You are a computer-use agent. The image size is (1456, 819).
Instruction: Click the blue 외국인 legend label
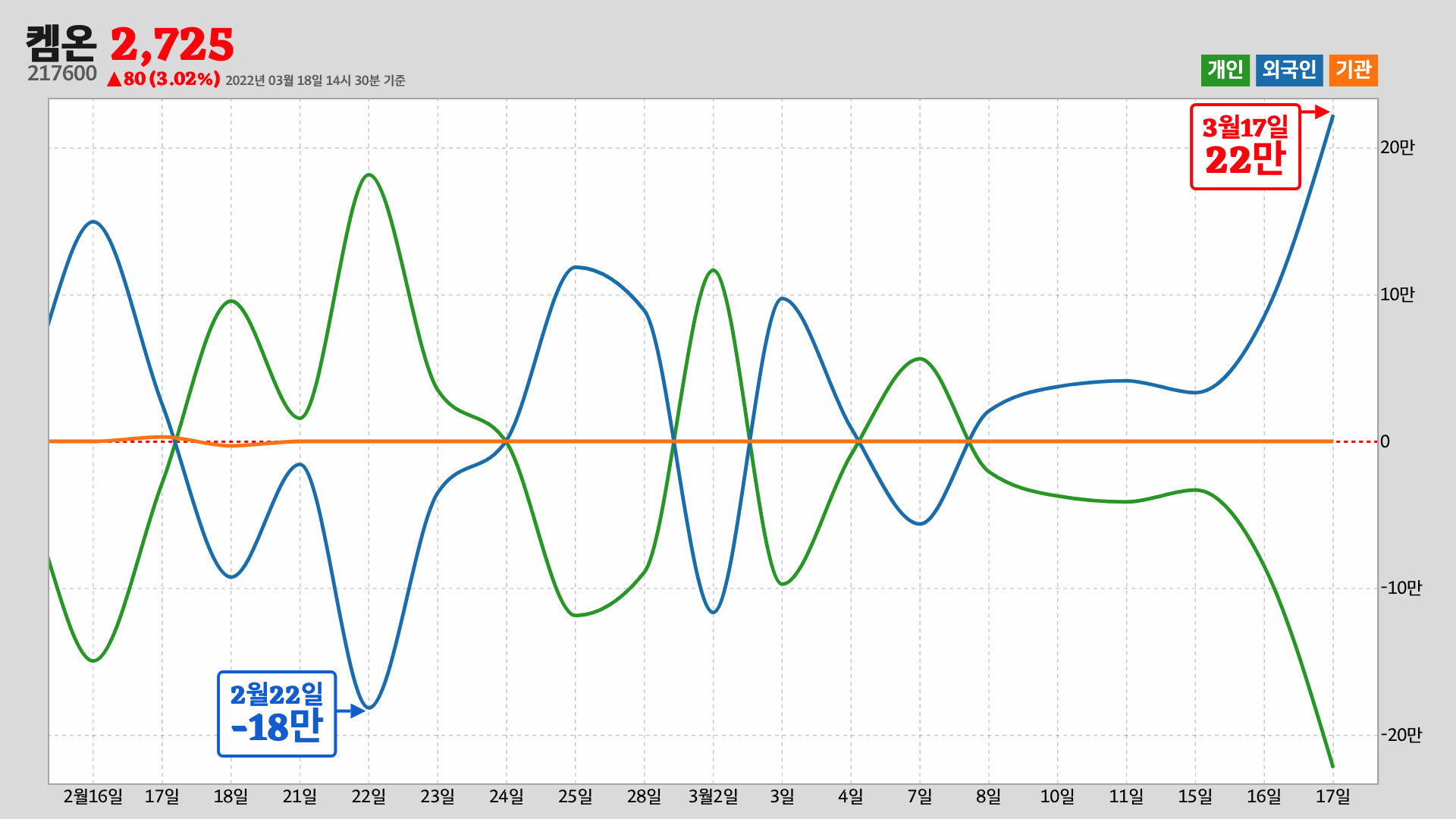point(1289,71)
